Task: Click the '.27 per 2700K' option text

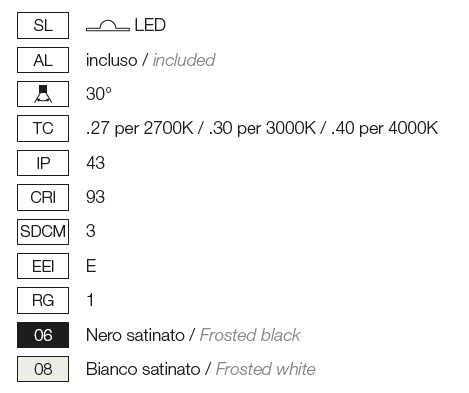Action: point(139,128)
